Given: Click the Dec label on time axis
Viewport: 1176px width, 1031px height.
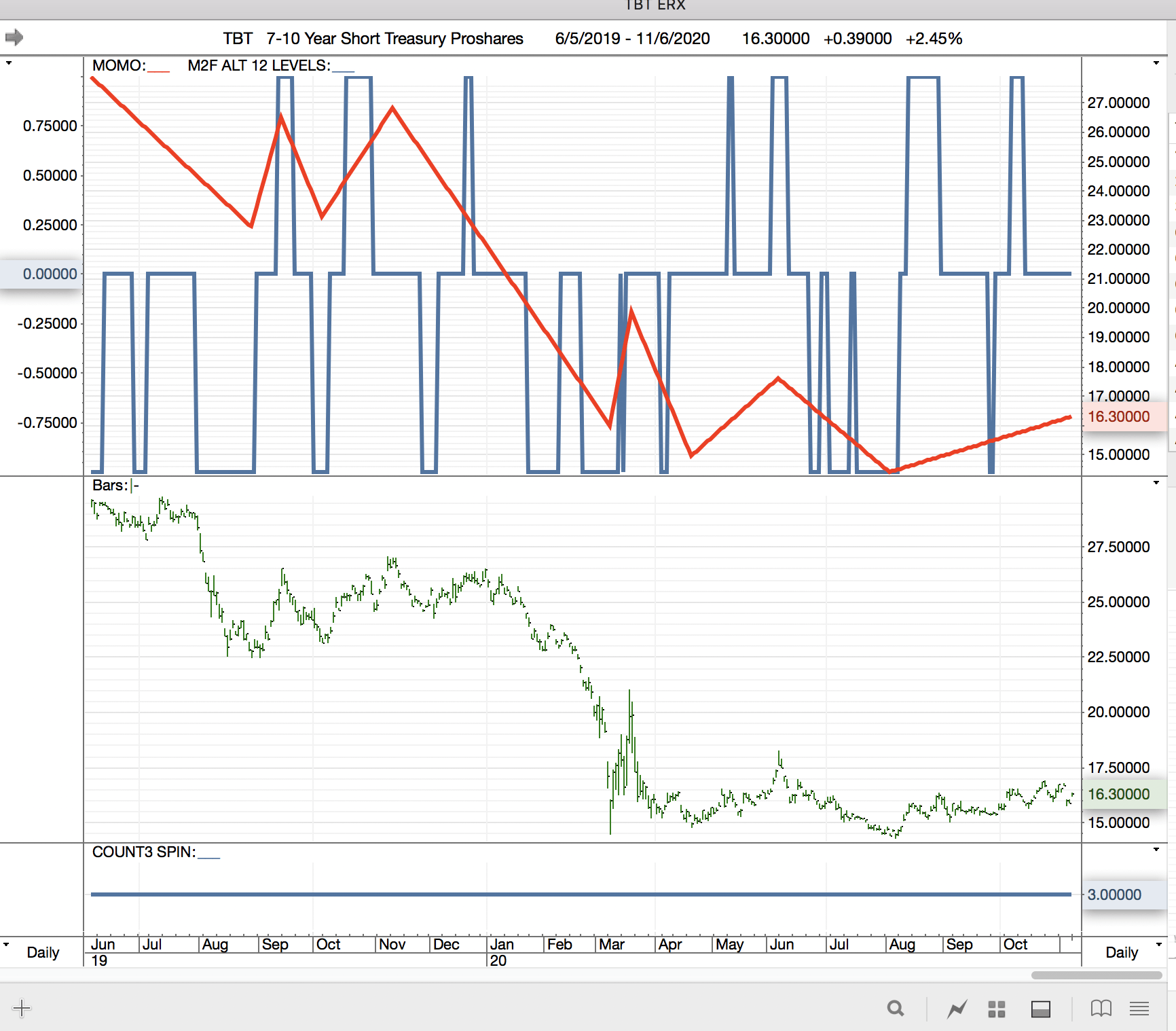Looking at the screenshot, I should click(446, 944).
